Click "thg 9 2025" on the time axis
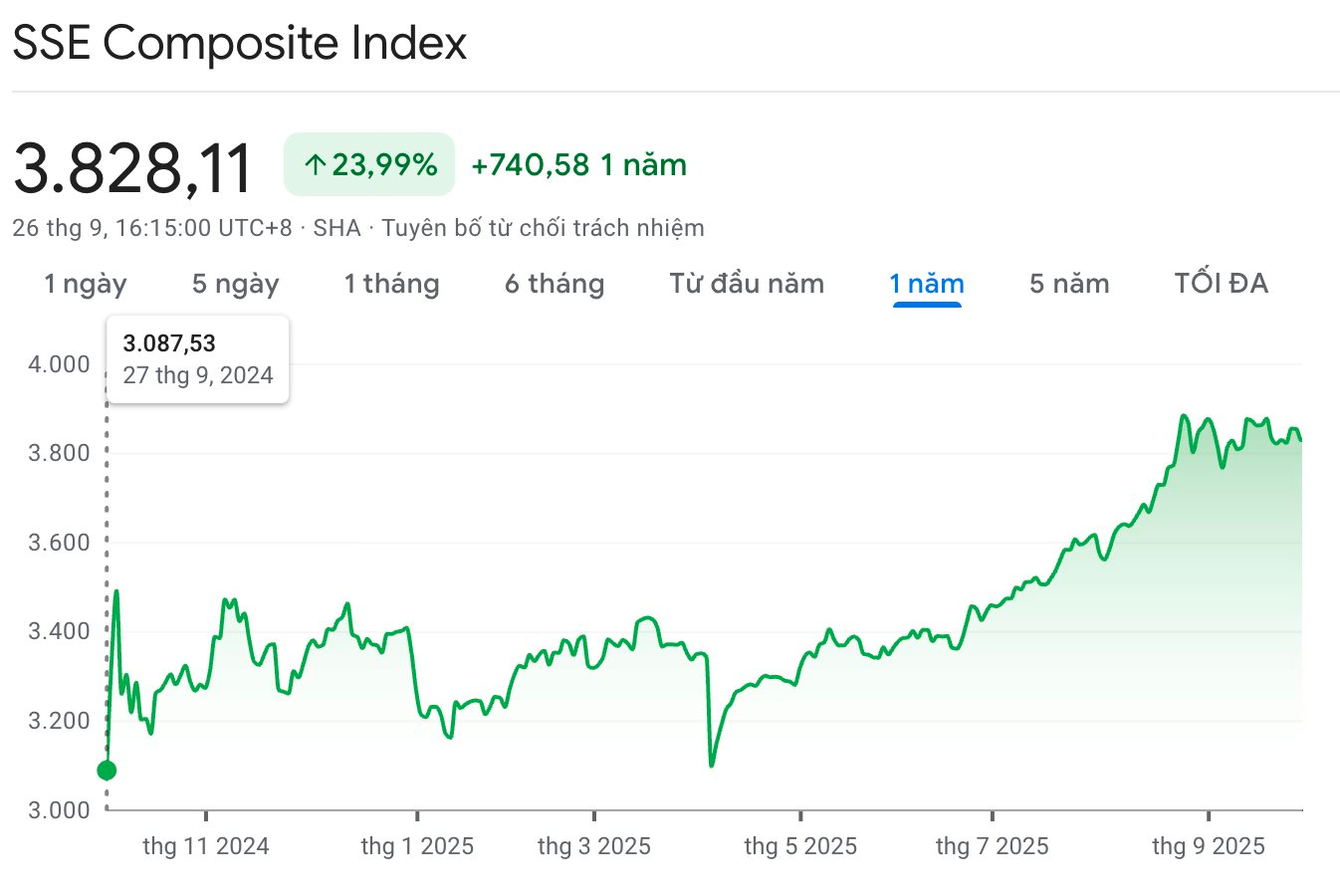 (x=1208, y=846)
